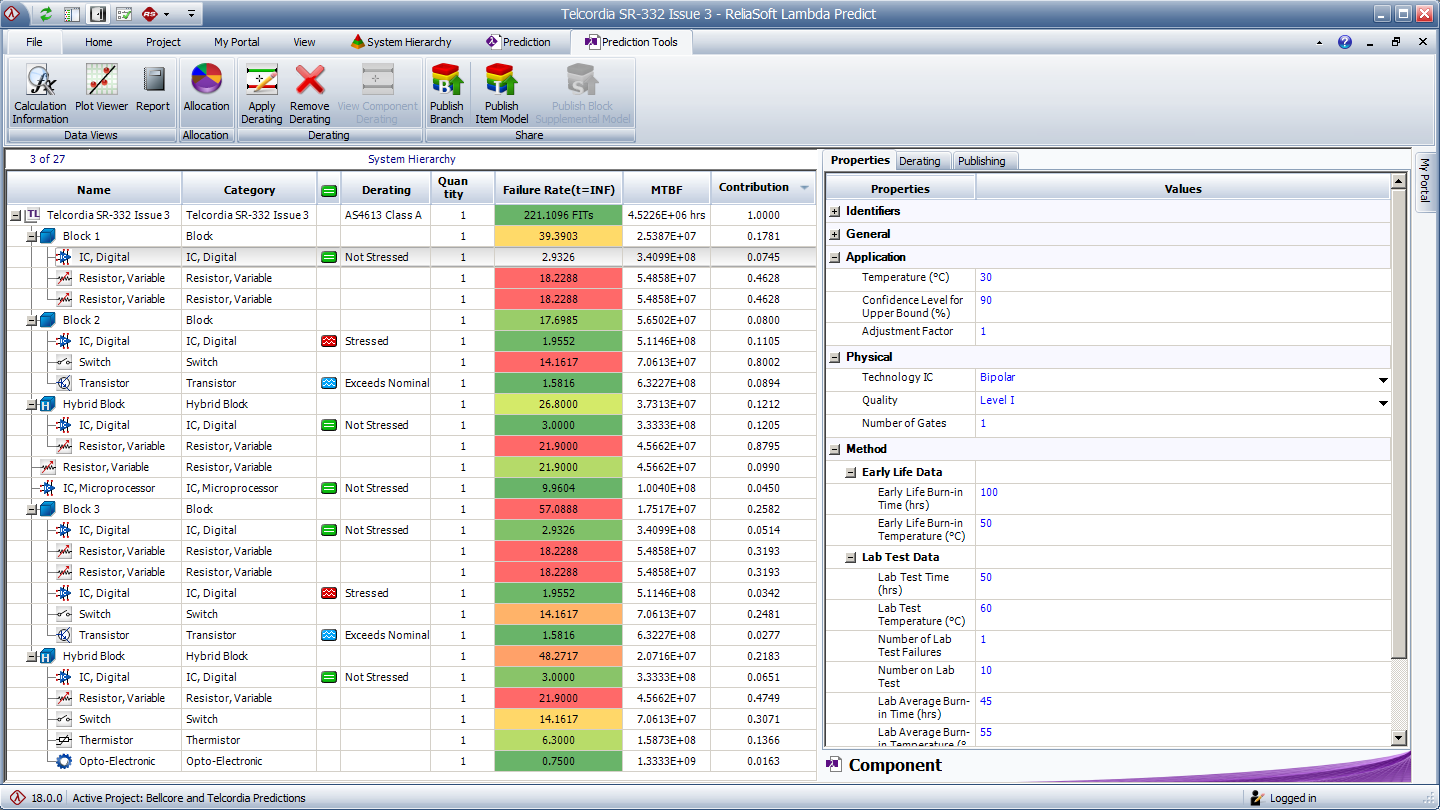
Task: Collapse the Block 1 tree node
Action: (x=32, y=236)
